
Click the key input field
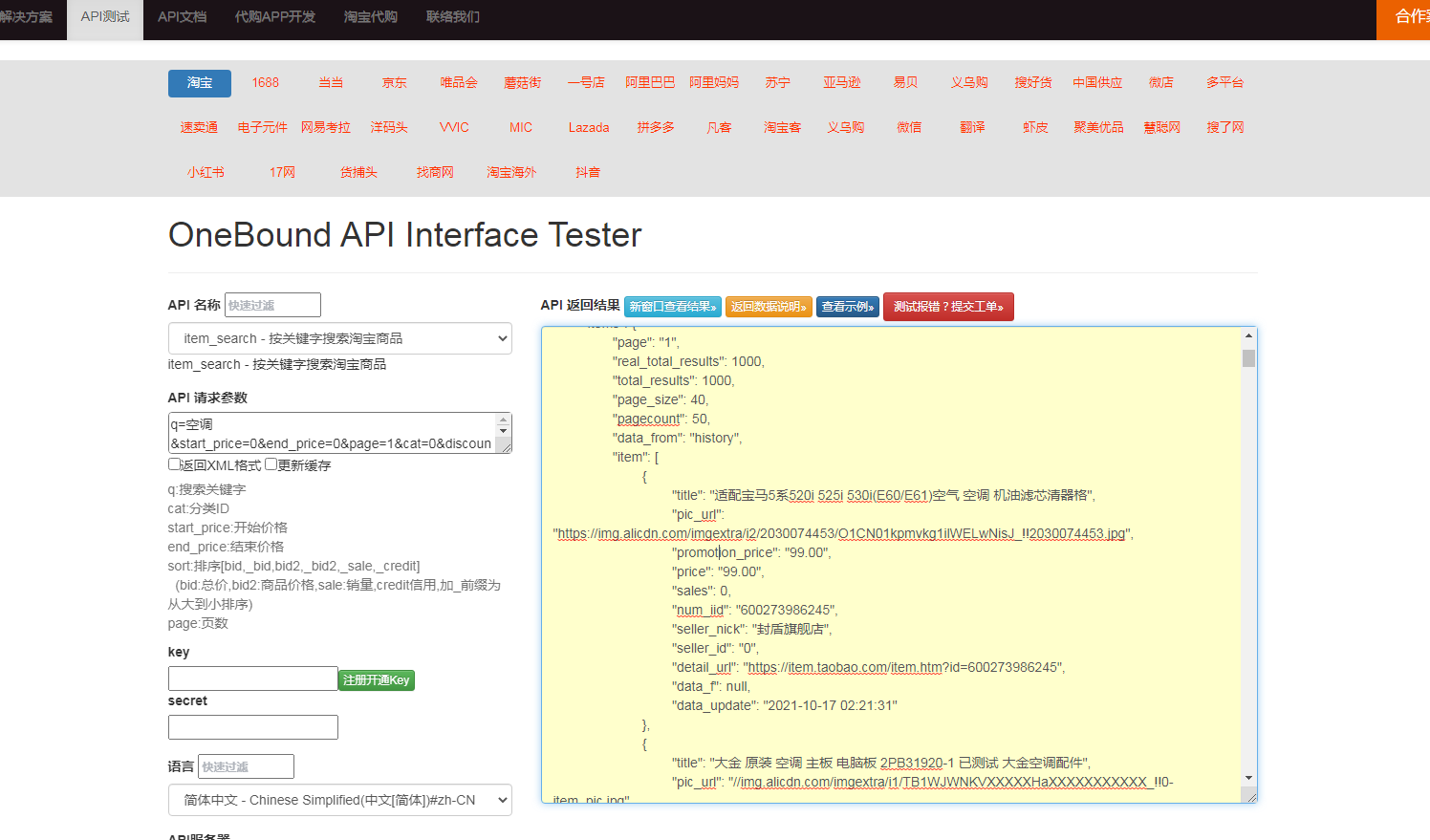tap(253, 678)
